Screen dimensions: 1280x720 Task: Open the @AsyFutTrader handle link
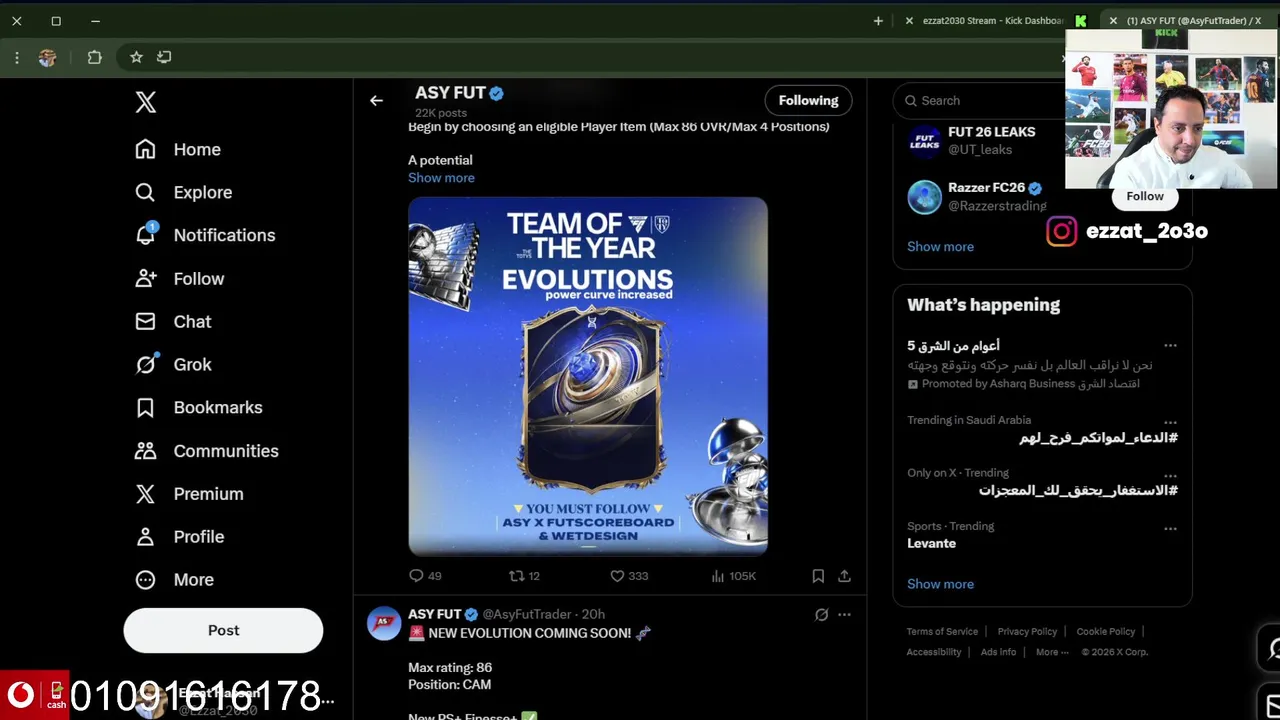pos(526,614)
